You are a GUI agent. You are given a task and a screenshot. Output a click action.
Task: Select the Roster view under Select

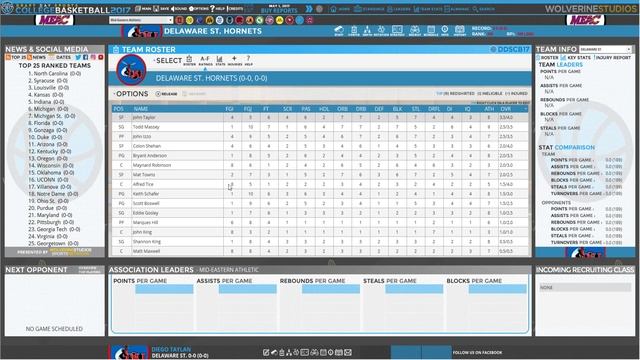coord(189,60)
